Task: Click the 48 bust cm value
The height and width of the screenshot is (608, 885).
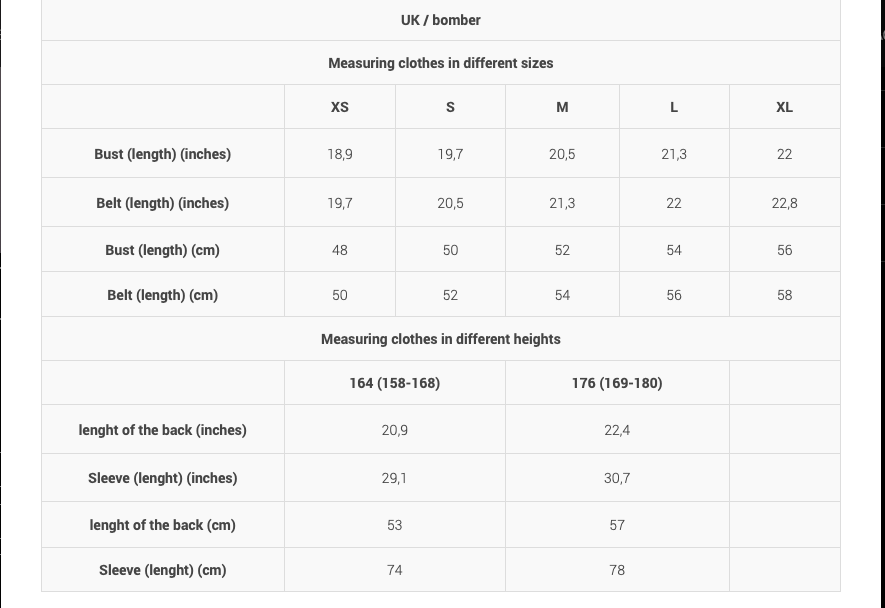Action: pos(340,250)
